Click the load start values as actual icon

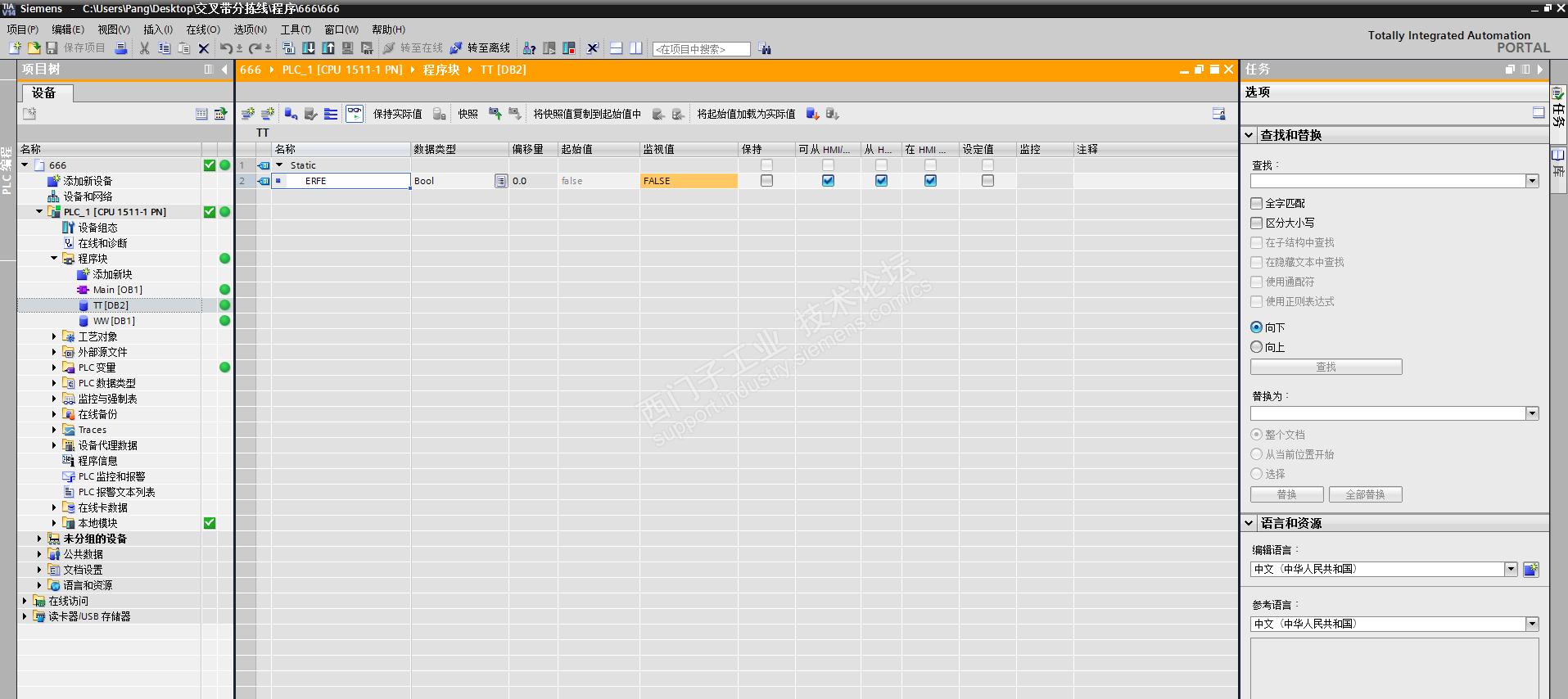point(813,114)
